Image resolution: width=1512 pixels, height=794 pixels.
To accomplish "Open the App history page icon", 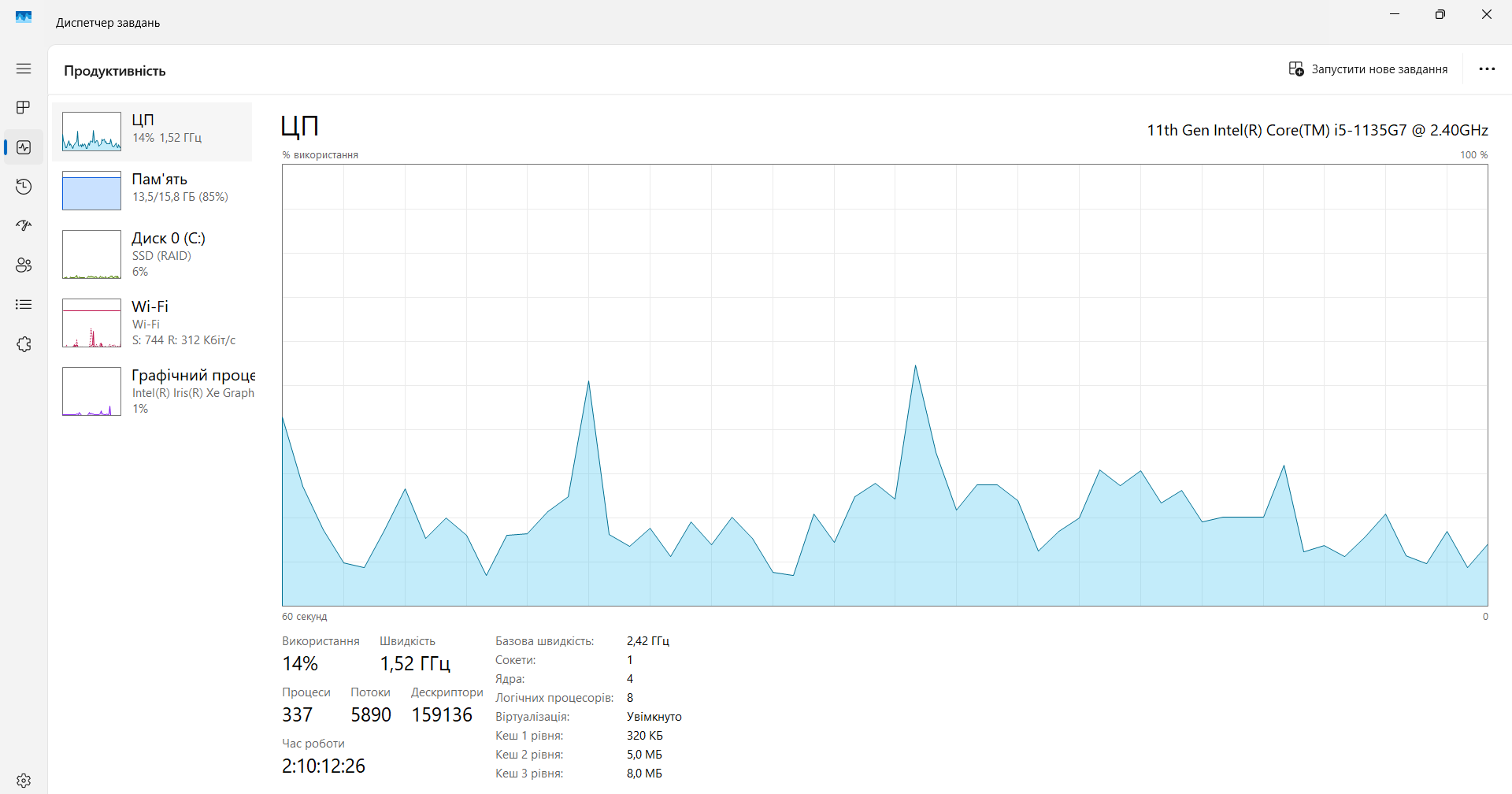I will (x=24, y=187).
